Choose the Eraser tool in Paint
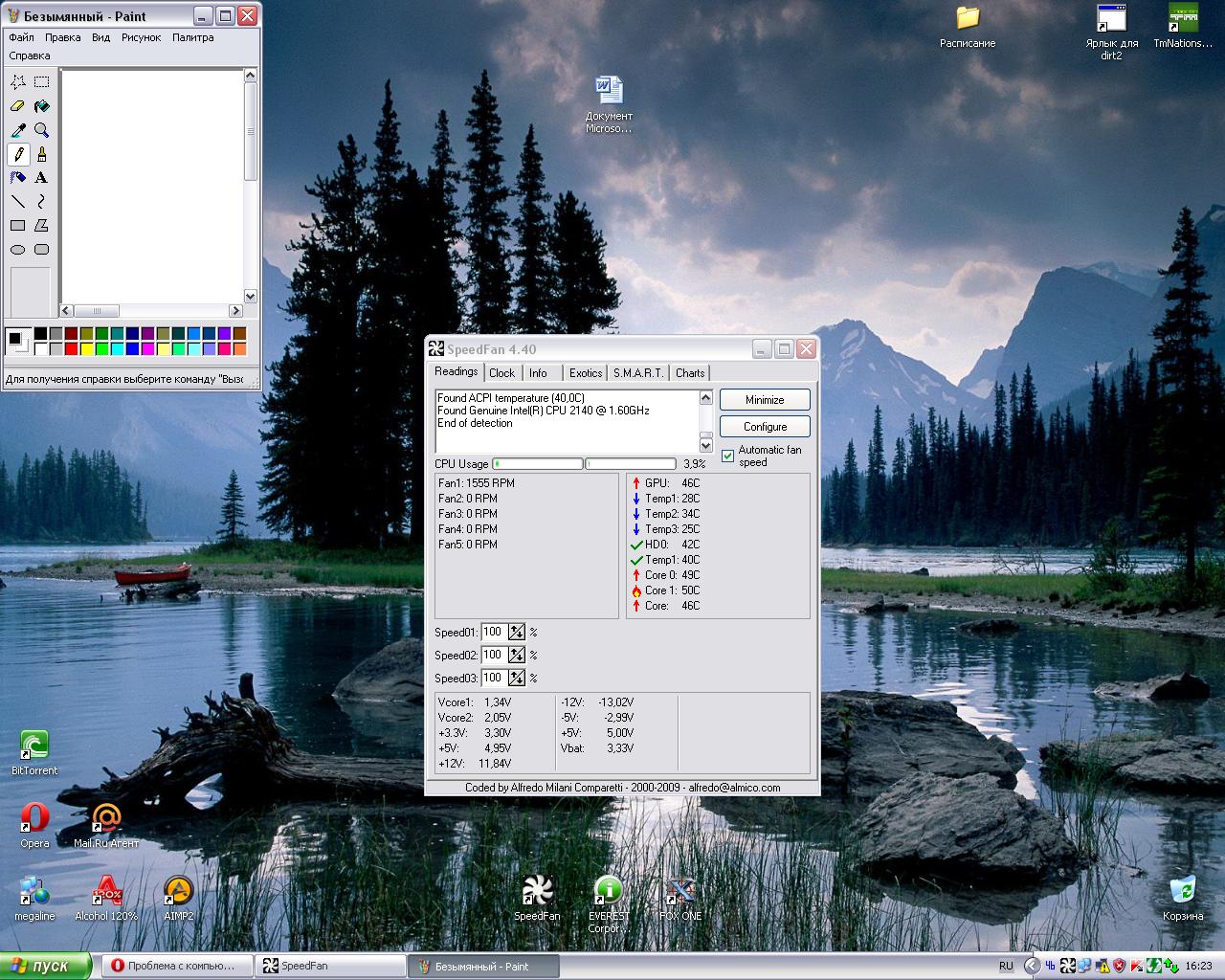 coord(17,106)
